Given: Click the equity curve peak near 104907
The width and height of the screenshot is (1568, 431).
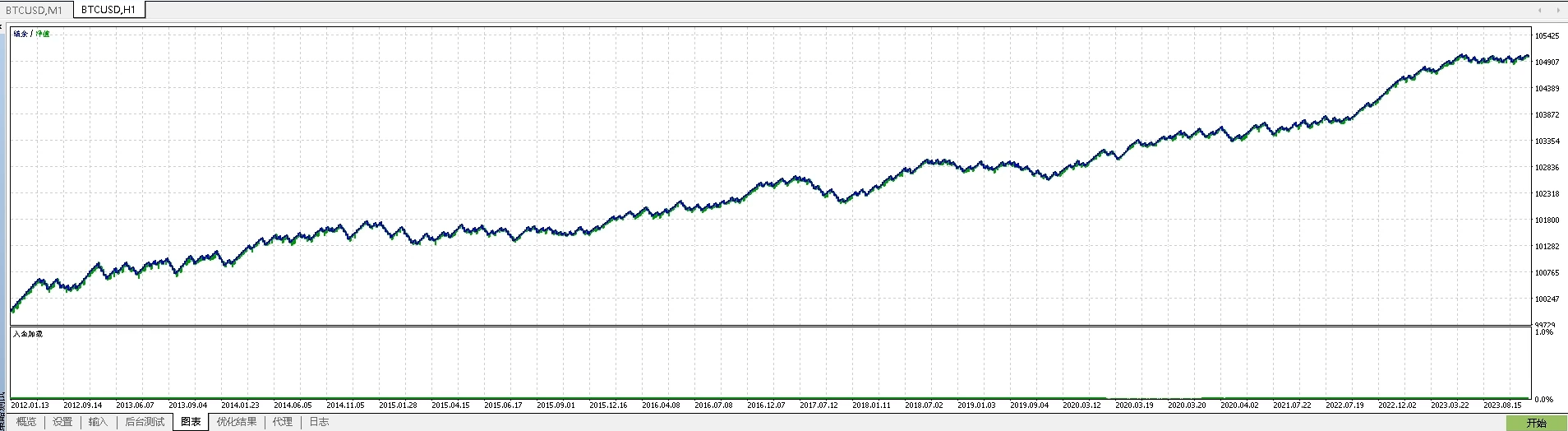Looking at the screenshot, I should point(1462,55).
